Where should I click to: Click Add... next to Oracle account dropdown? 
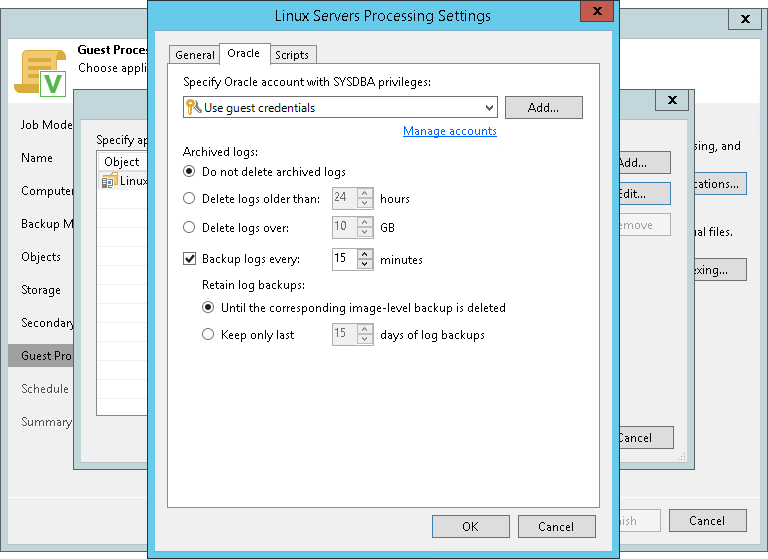click(544, 107)
